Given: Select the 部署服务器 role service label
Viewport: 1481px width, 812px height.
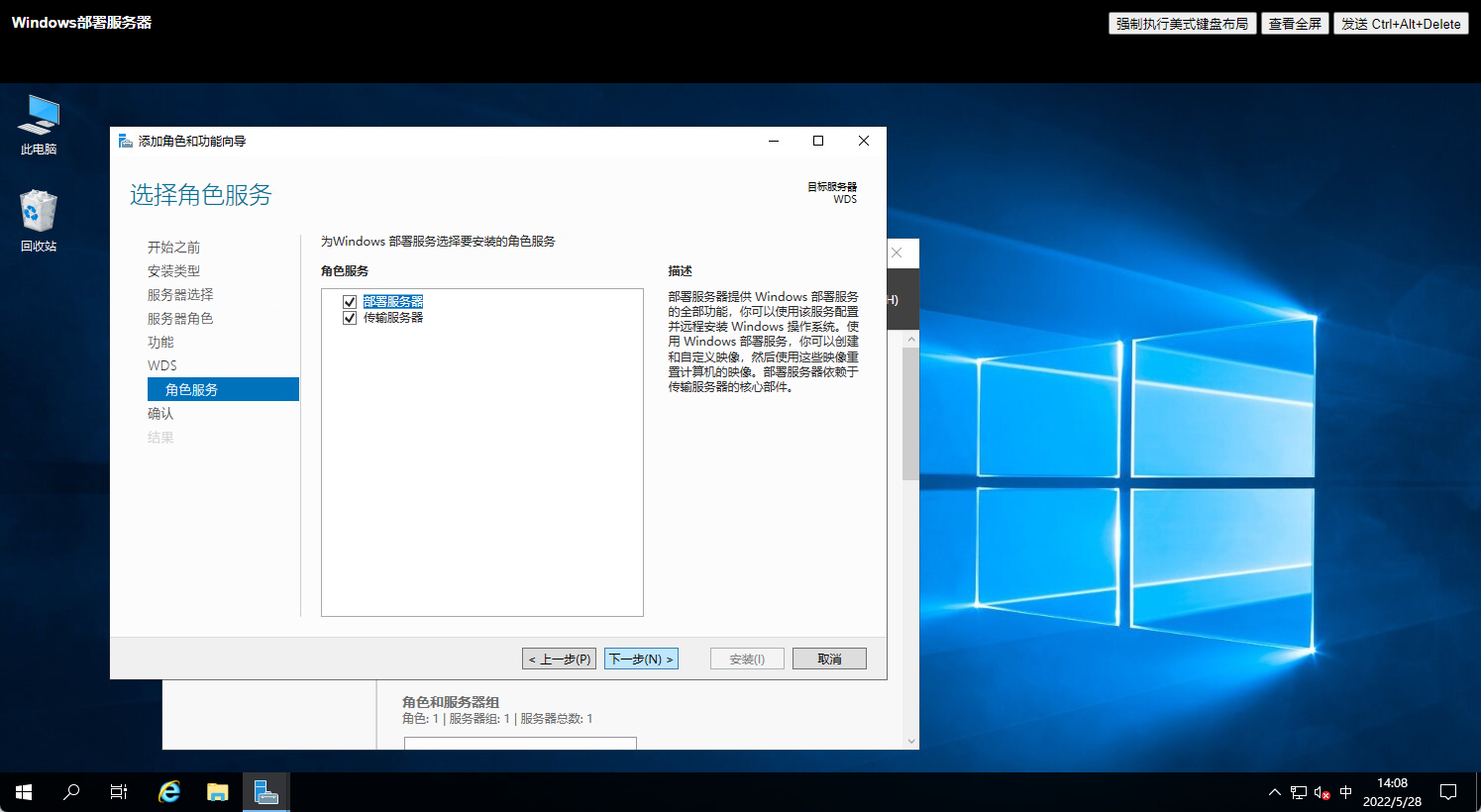Looking at the screenshot, I should click(393, 302).
